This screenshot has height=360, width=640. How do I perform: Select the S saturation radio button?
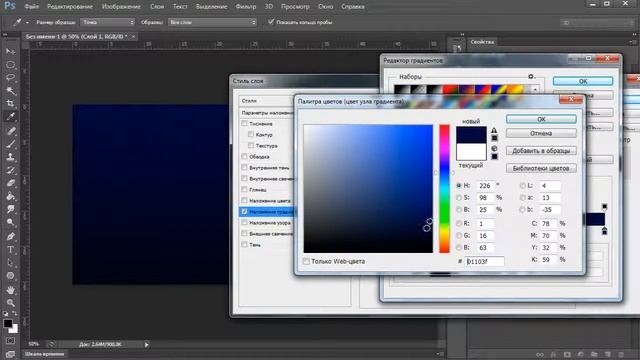[459, 198]
